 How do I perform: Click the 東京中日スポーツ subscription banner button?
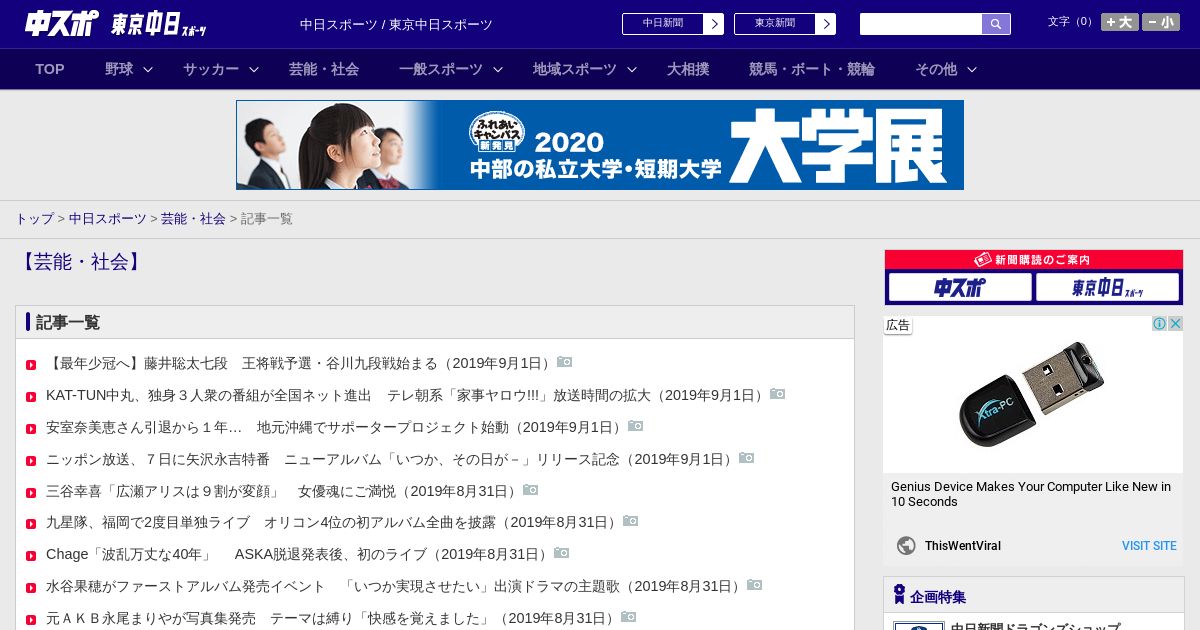point(1108,288)
